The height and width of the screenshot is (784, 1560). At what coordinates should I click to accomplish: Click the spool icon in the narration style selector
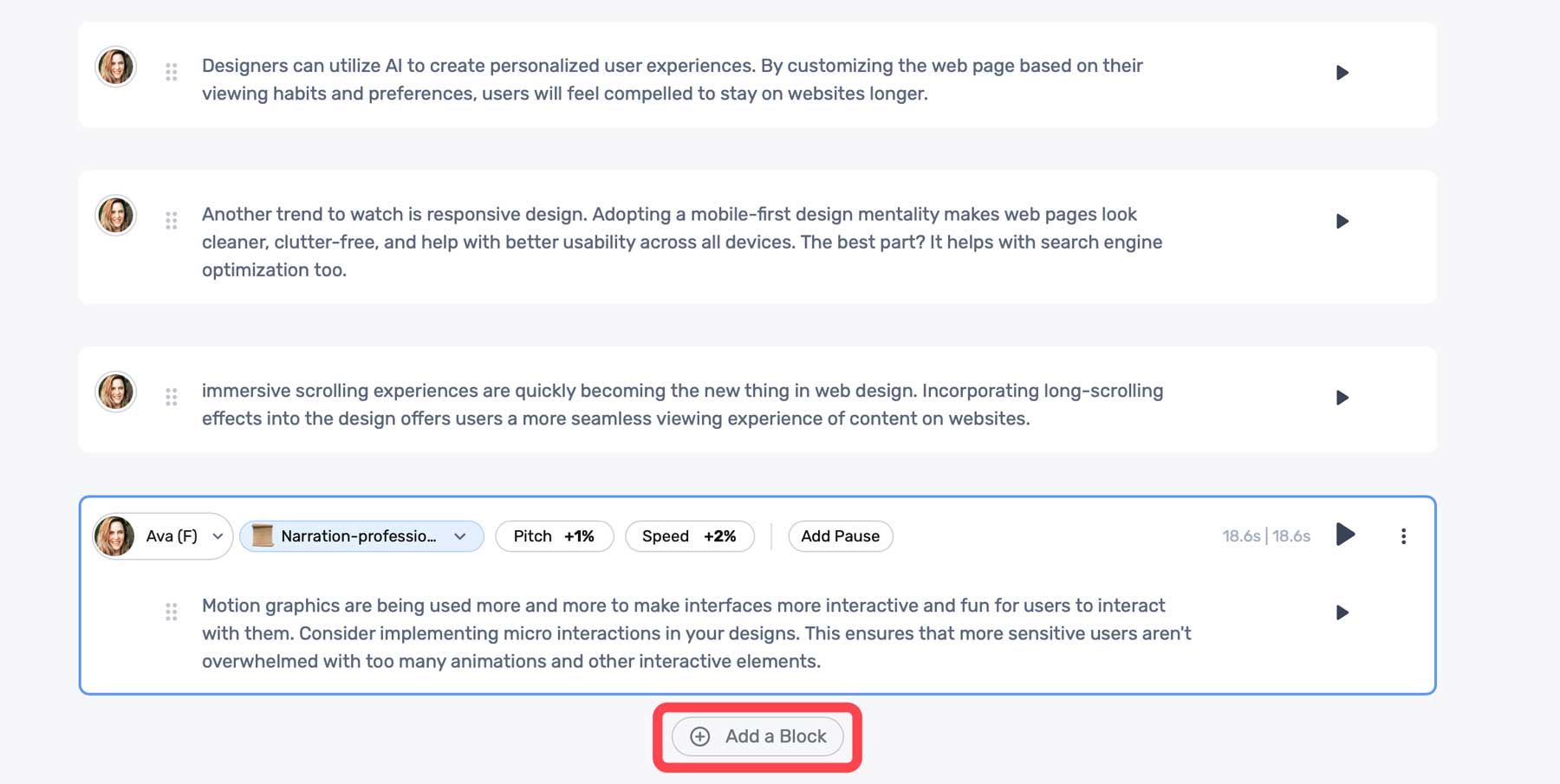[263, 535]
